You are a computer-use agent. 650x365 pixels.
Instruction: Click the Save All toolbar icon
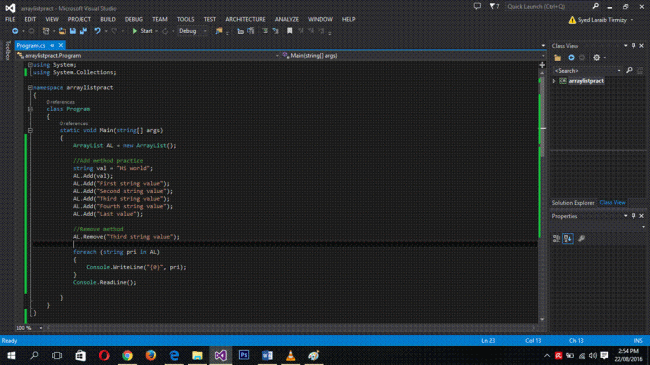(83, 31)
